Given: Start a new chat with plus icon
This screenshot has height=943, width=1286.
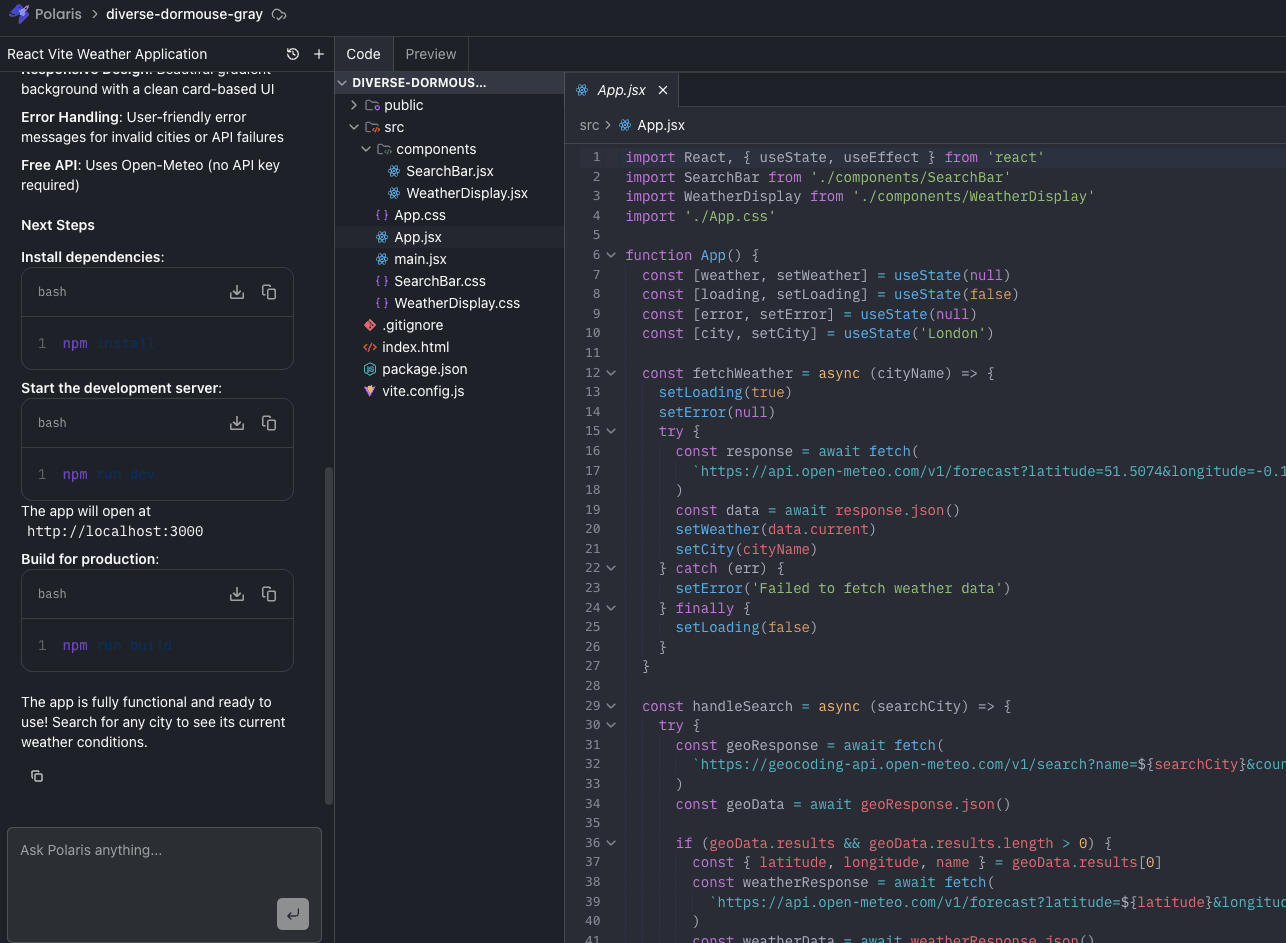Looking at the screenshot, I should (x=319, y=54).
